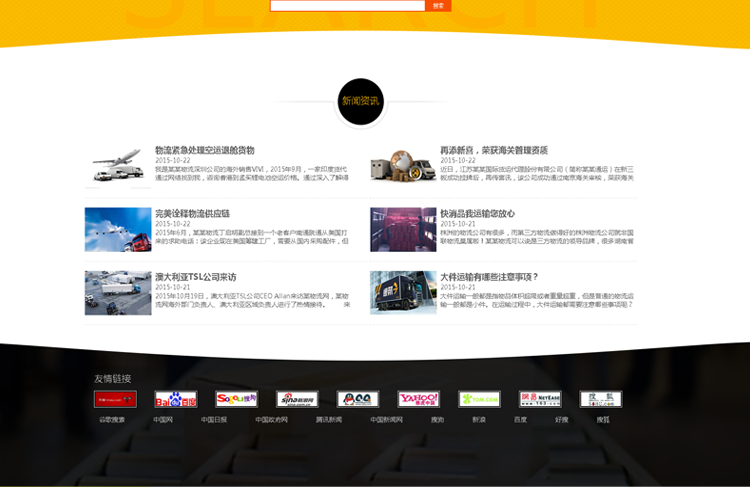Click the orange search button
The width and height of the screenshot is (750, 487).
pos(438,6)
